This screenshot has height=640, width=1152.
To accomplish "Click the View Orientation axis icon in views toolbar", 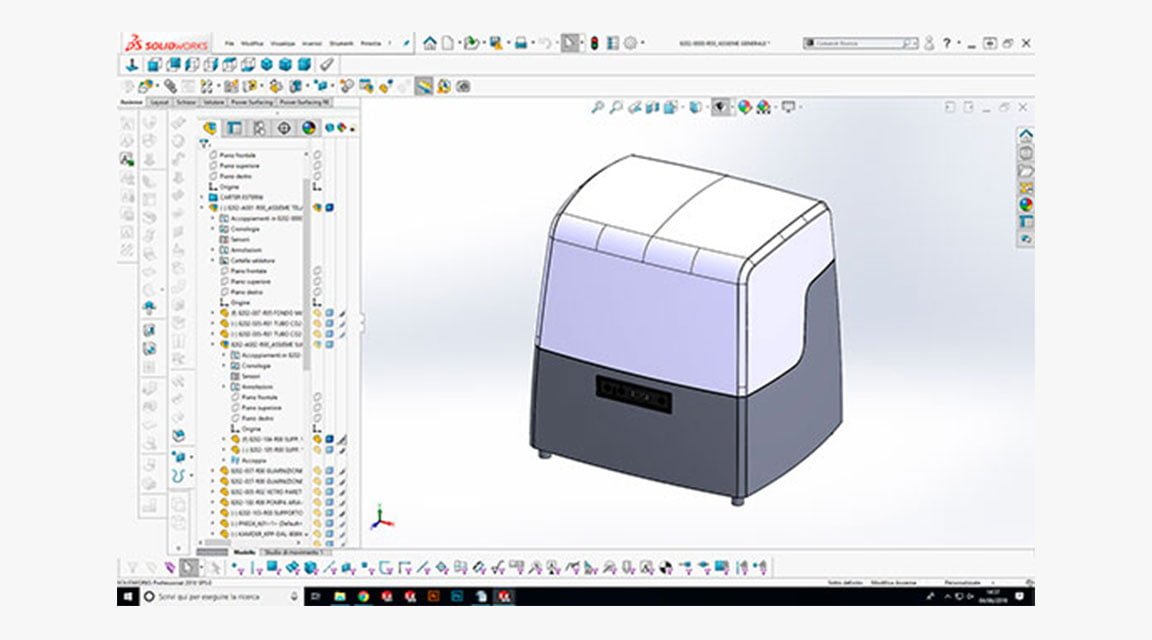I will (x=132, y=65).
